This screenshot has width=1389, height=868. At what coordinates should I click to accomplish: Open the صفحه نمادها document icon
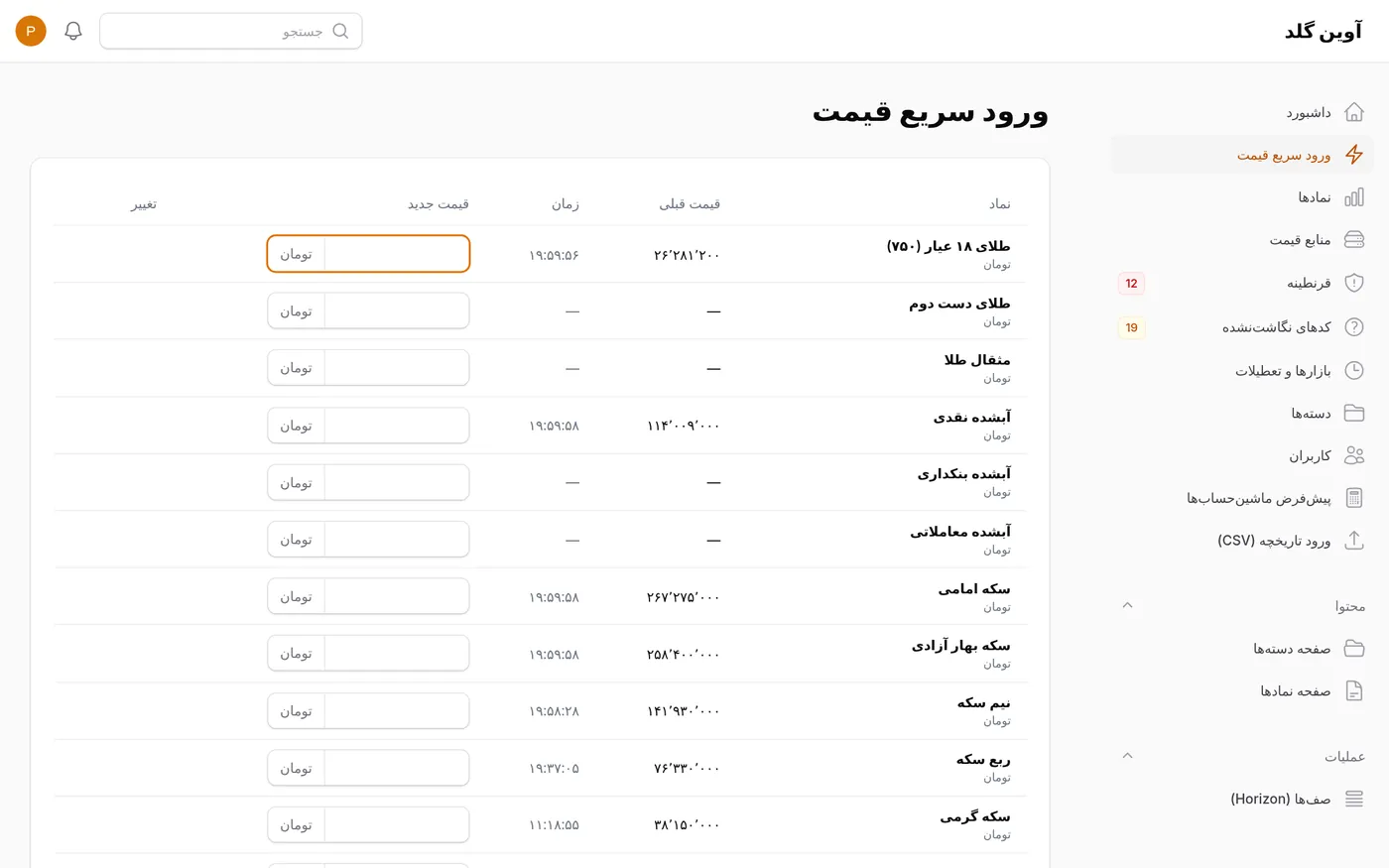[1353, 691]
